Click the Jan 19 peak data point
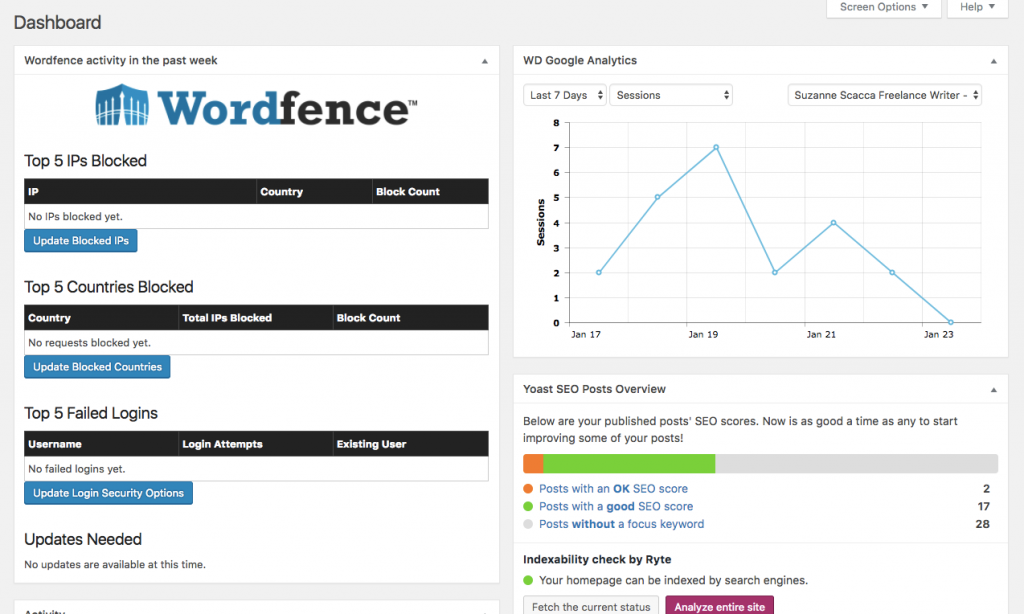The height and width of the screenshot is (614, 1024). 716,147
